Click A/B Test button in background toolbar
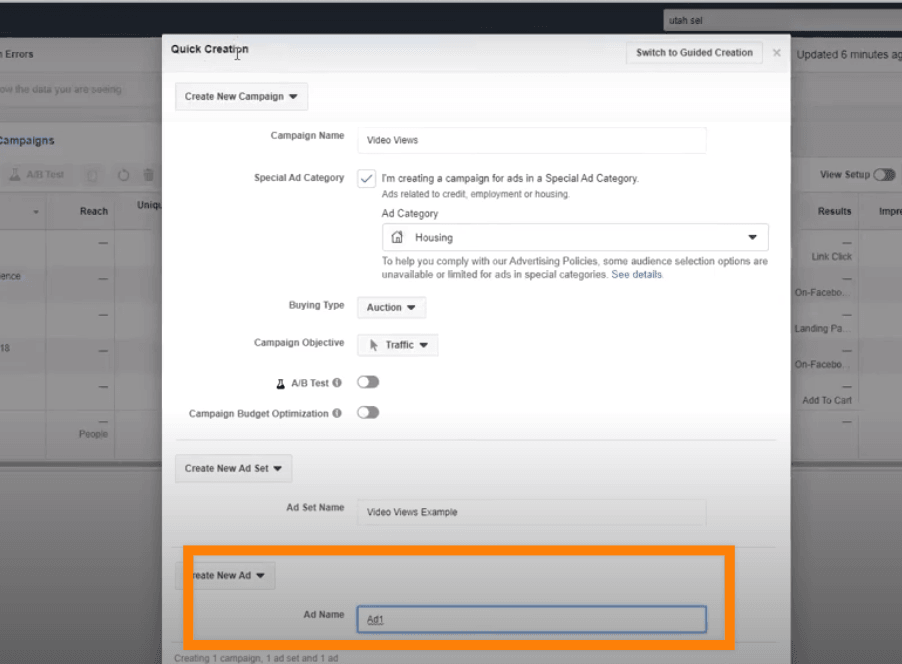This screenshot has width=902, height=664. click(37, 174)
